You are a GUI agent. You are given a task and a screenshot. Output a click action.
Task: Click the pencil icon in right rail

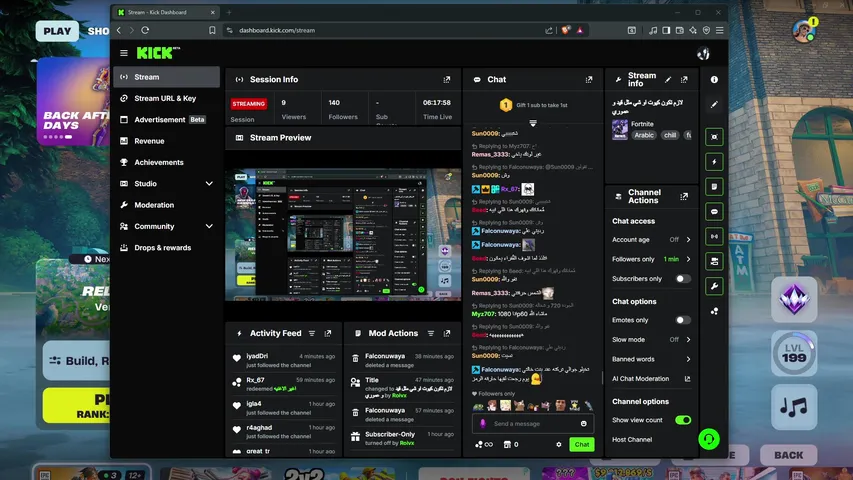click(x=714, y=104)
